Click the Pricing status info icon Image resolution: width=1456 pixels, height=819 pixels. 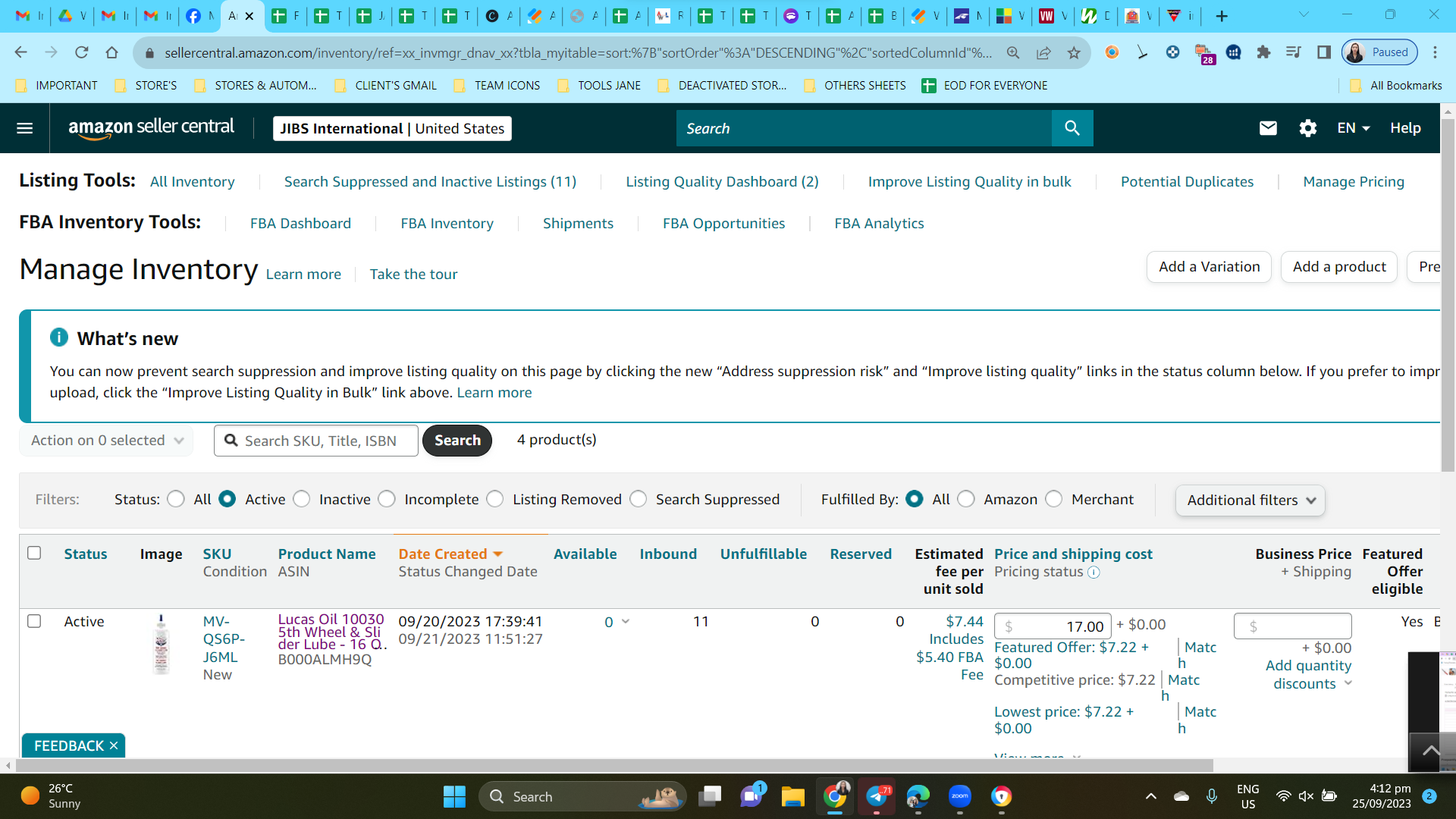click(1094, 573)
